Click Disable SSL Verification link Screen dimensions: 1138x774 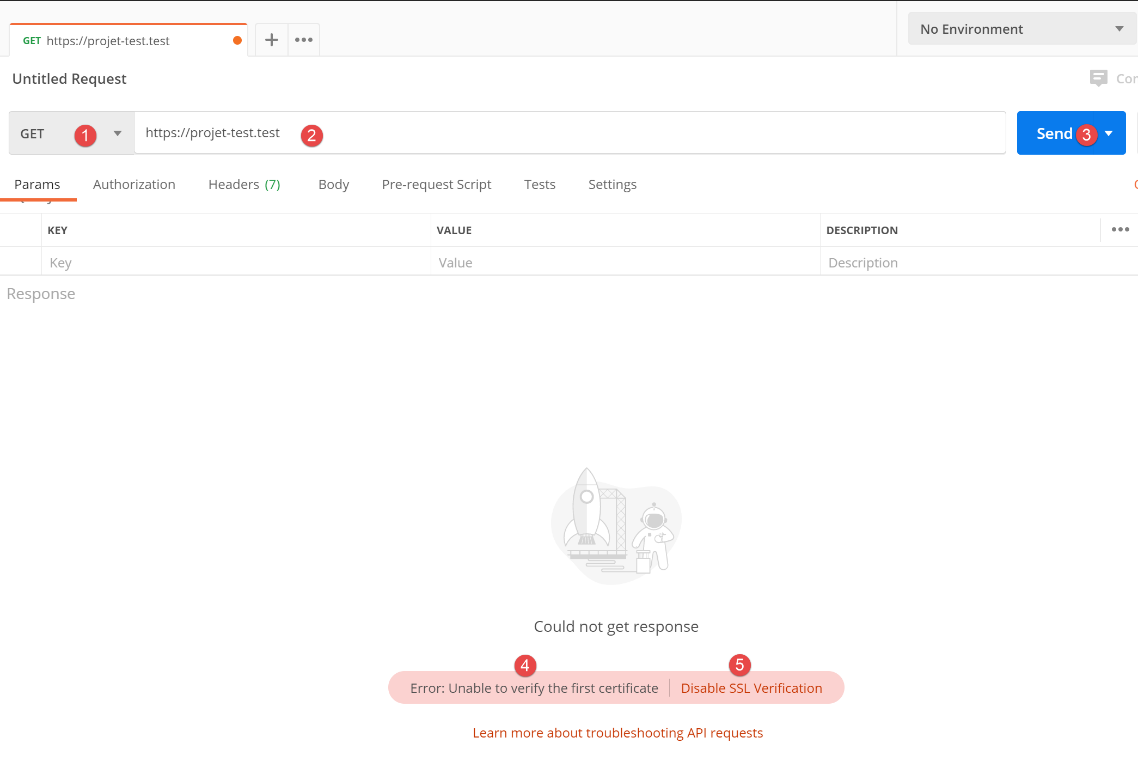[751, 688]
